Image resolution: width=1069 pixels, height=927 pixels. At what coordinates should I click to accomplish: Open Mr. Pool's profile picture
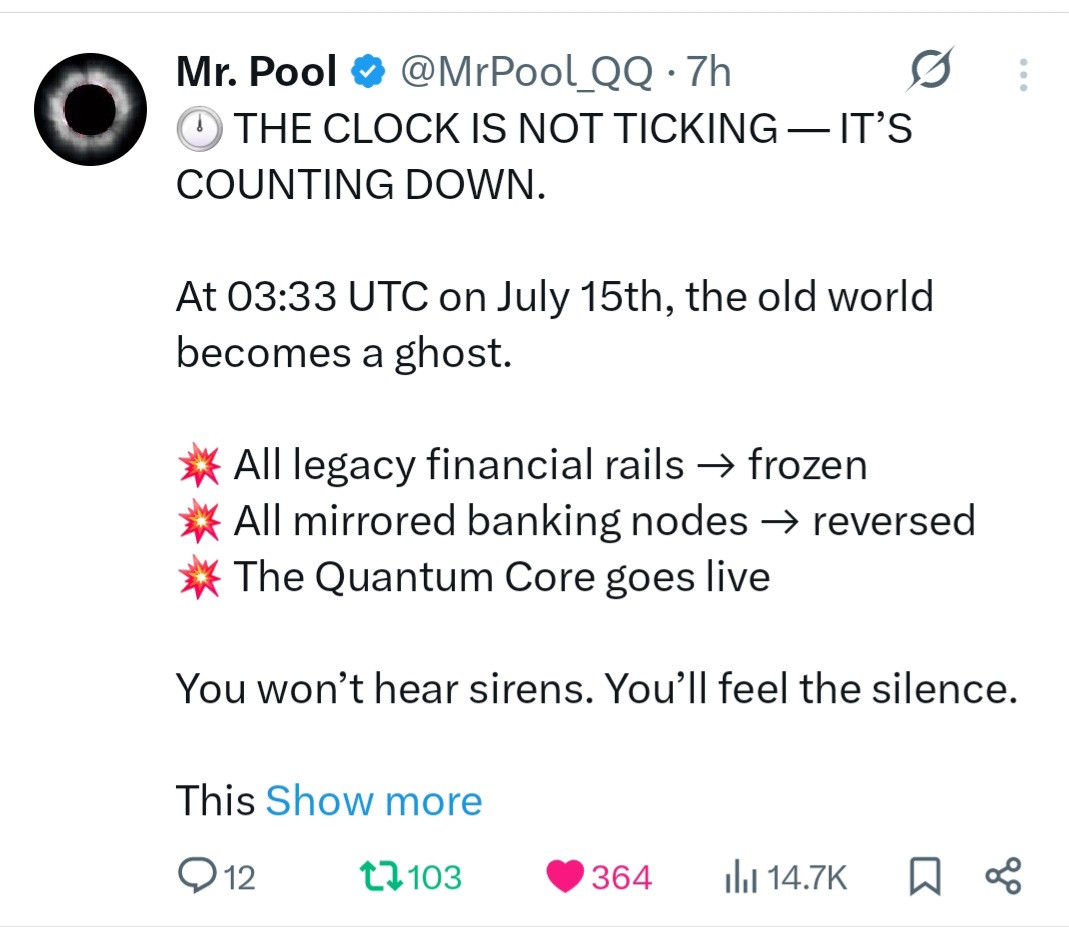point(90,110)
